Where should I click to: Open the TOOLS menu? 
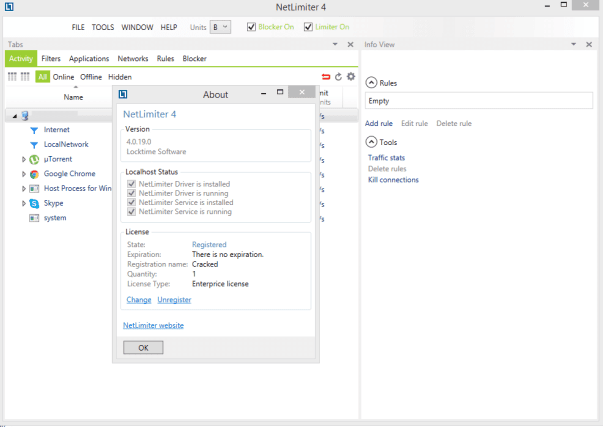(103, 27)
